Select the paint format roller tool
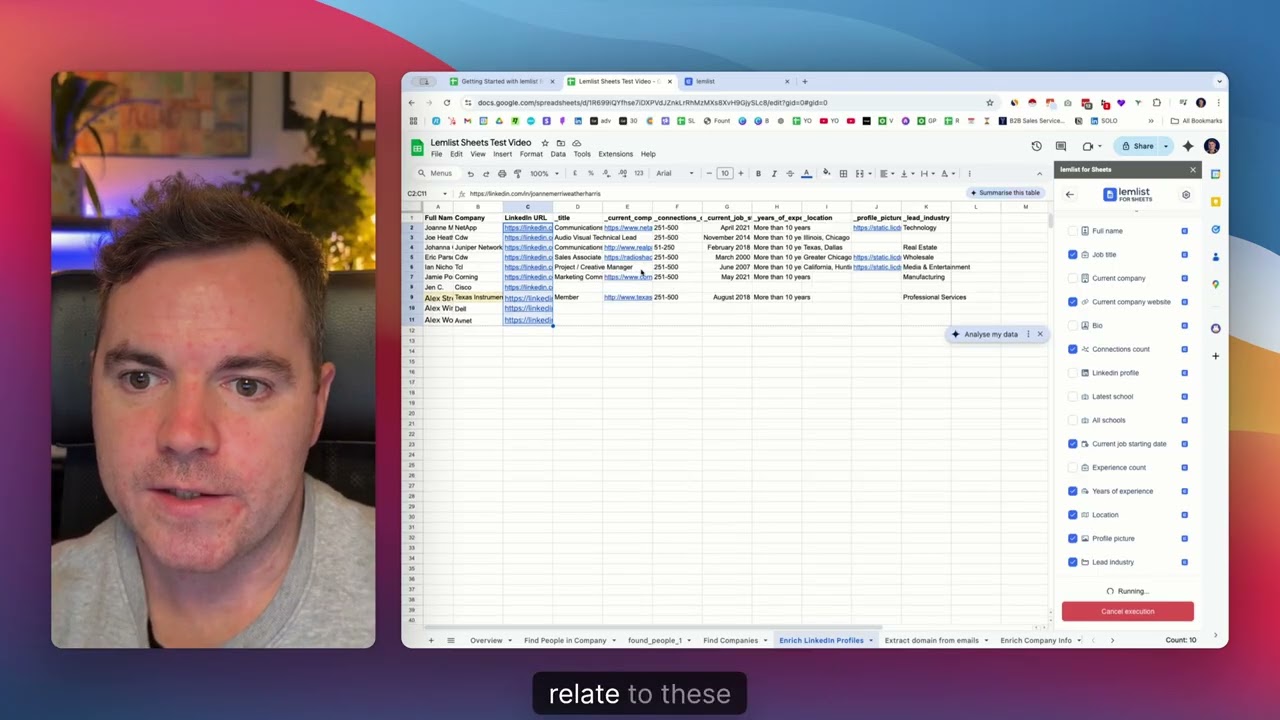The width and height of the screenshot is (1280, 720). click(x=517, y=173)
